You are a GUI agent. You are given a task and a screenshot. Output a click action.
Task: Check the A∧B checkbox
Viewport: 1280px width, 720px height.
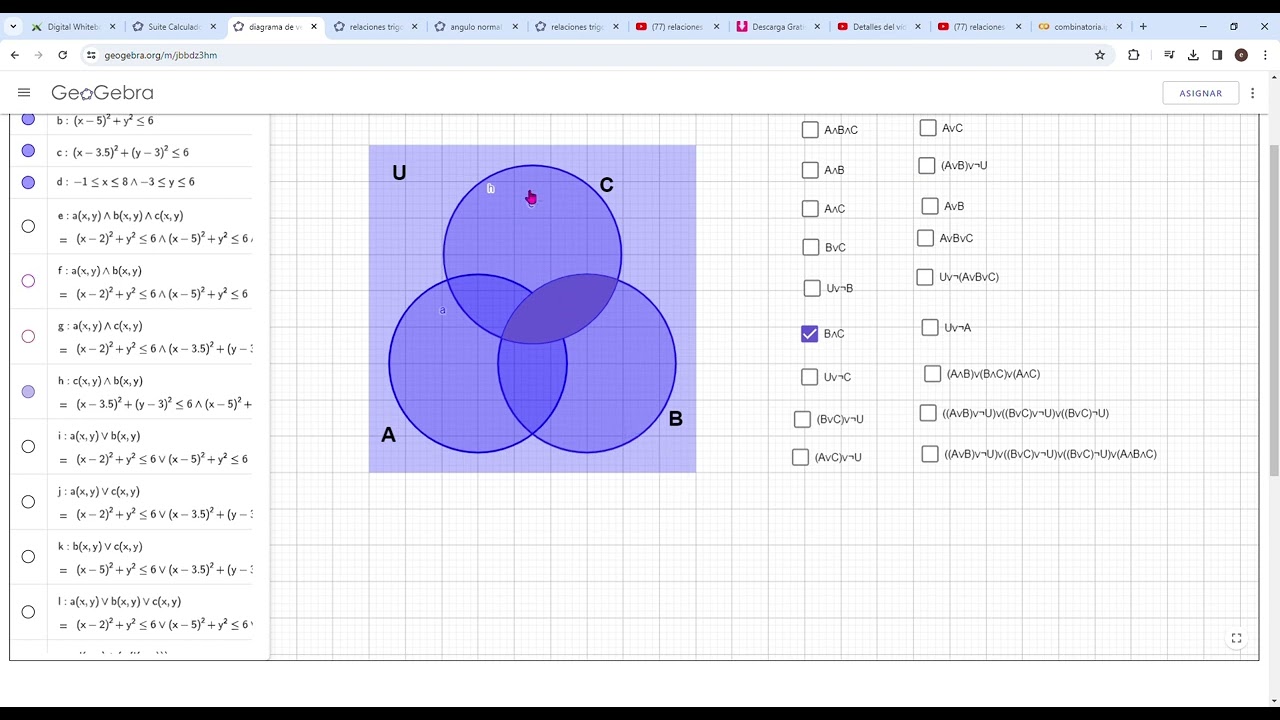coord(810,170)
